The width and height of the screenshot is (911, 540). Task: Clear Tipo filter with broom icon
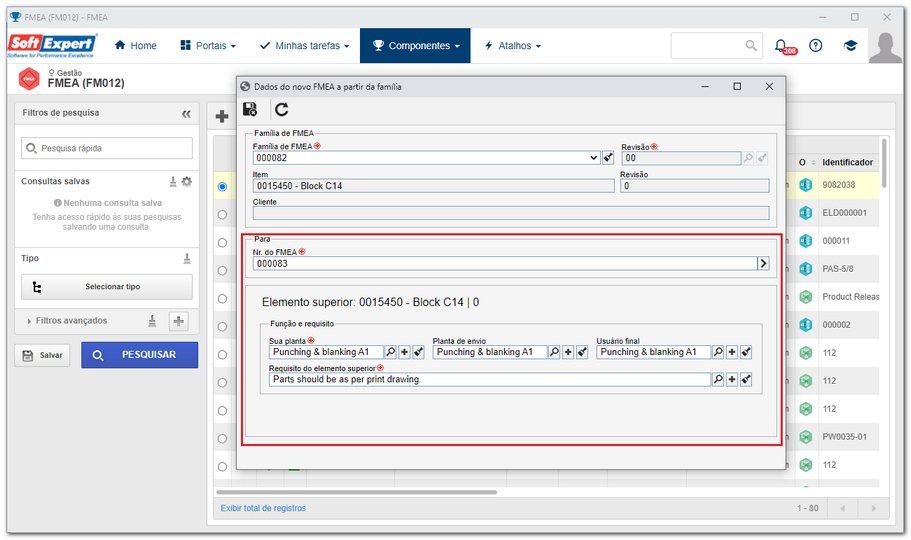[x=187, y=258]
